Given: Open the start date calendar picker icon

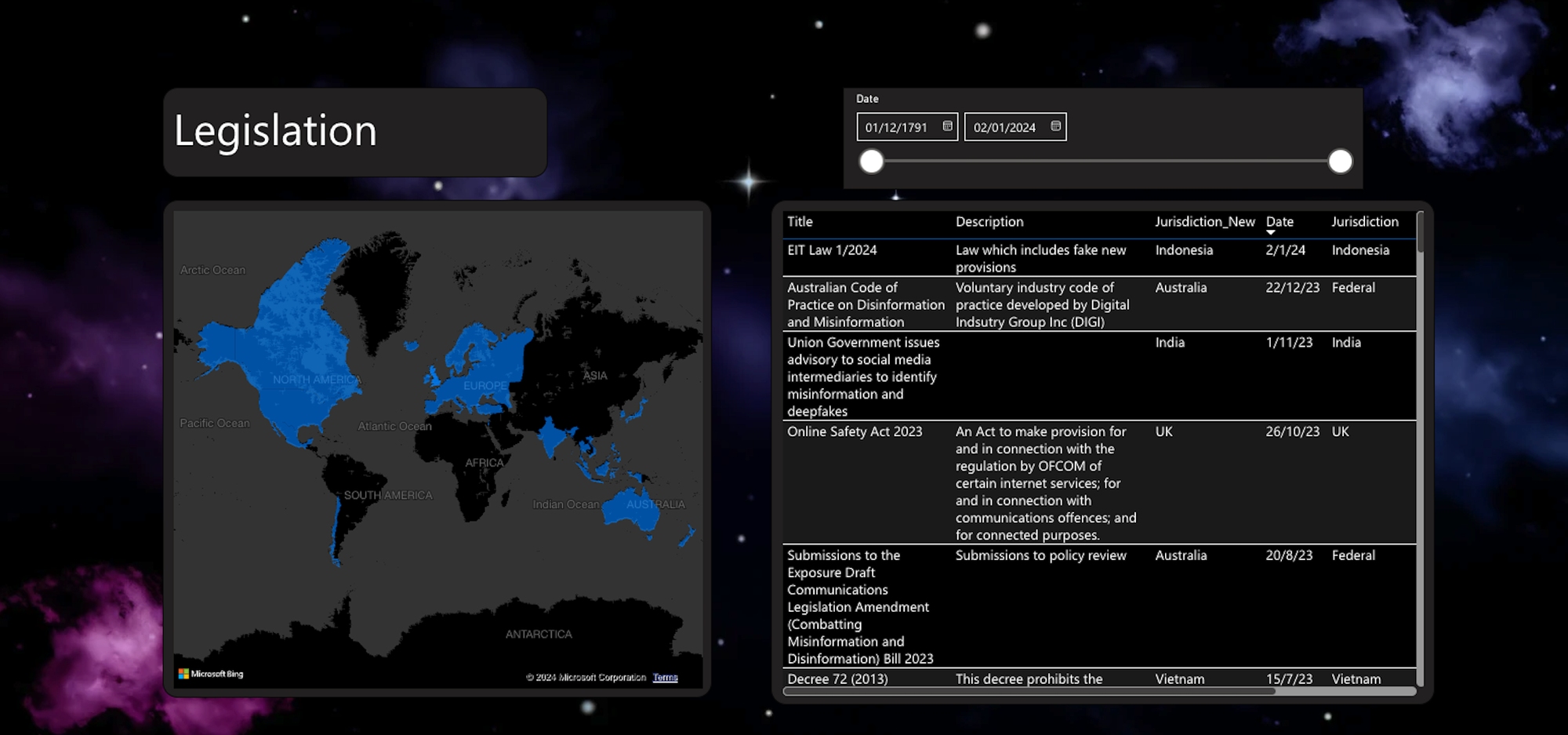Looking at the screenshot, I should tap(947, 126).
